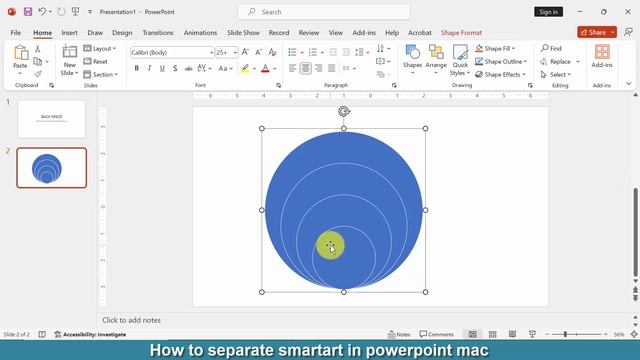The width and height of the screenshot is (640, 360).
Task: Toggle Notes pane in status bar
Action: 399,334
